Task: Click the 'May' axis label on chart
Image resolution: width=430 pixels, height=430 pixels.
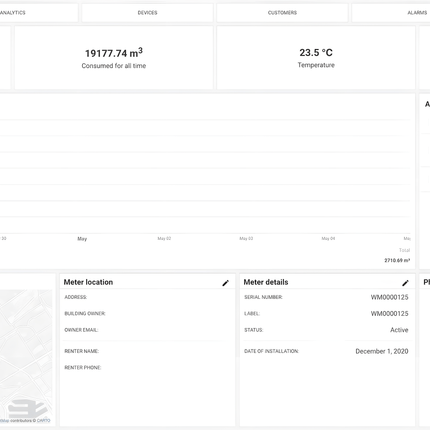Action: pyautogui.click(x=82, y=239)
